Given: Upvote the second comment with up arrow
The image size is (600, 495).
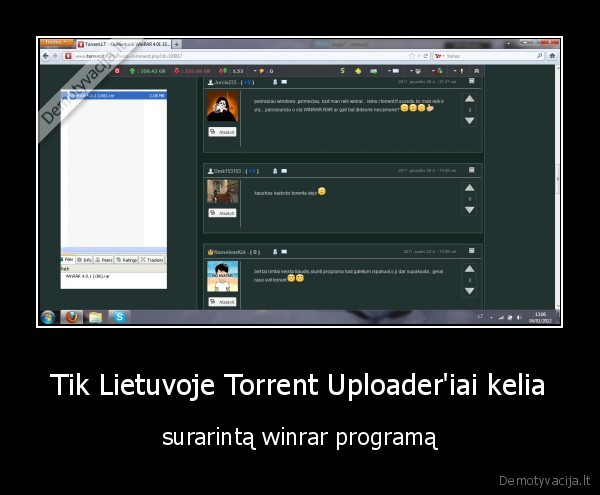Looking at the screenshot, I should pos(470,188).
